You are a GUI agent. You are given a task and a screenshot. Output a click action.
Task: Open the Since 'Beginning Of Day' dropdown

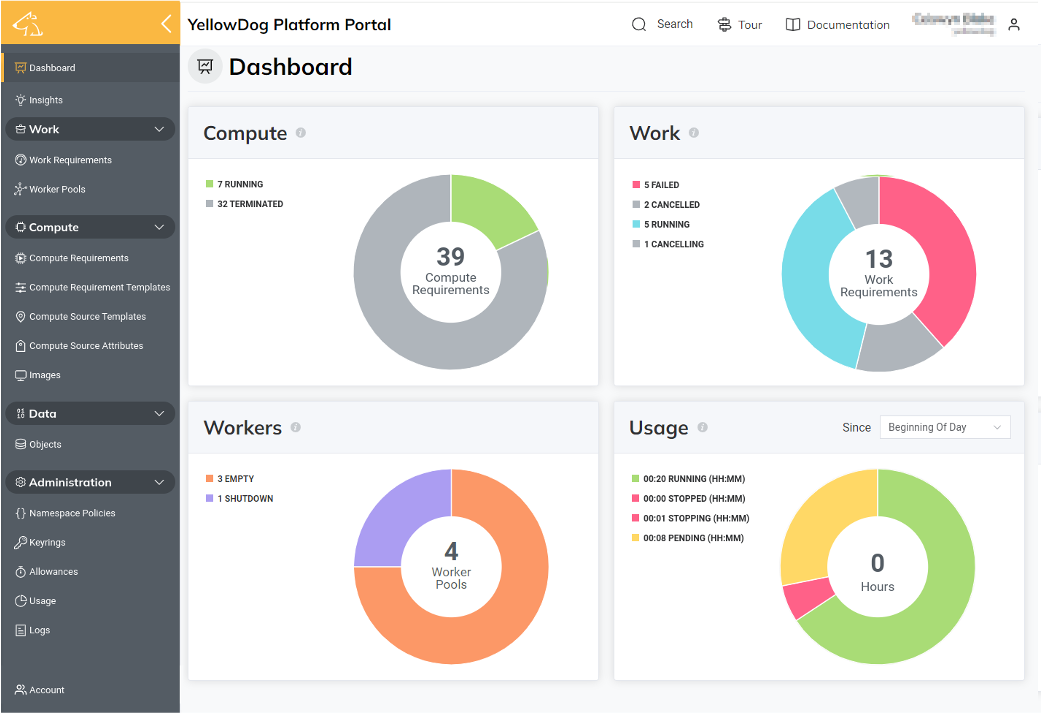coord(945,428)
